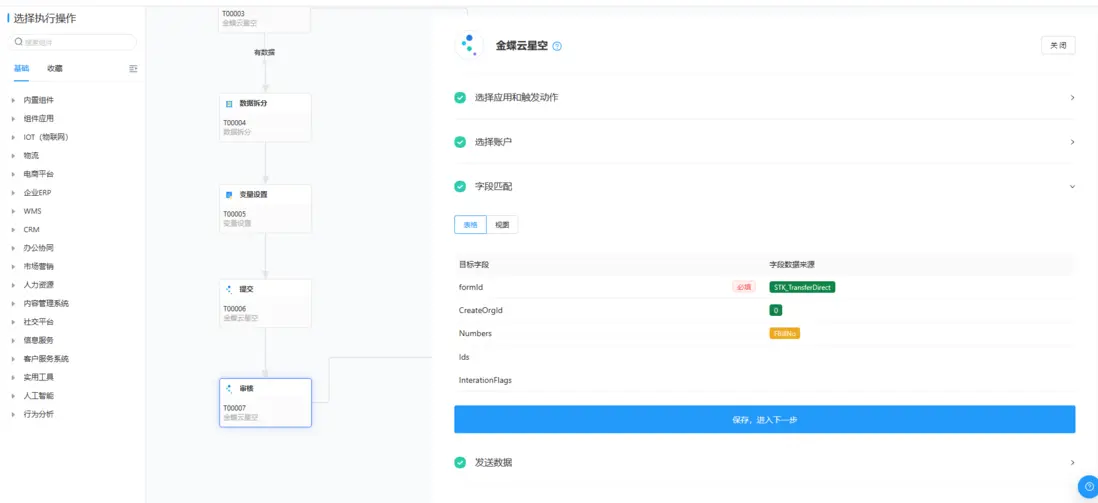The image size is (1098, 503).
Task: Select the 视图 view tab
Action: (502, 225)
